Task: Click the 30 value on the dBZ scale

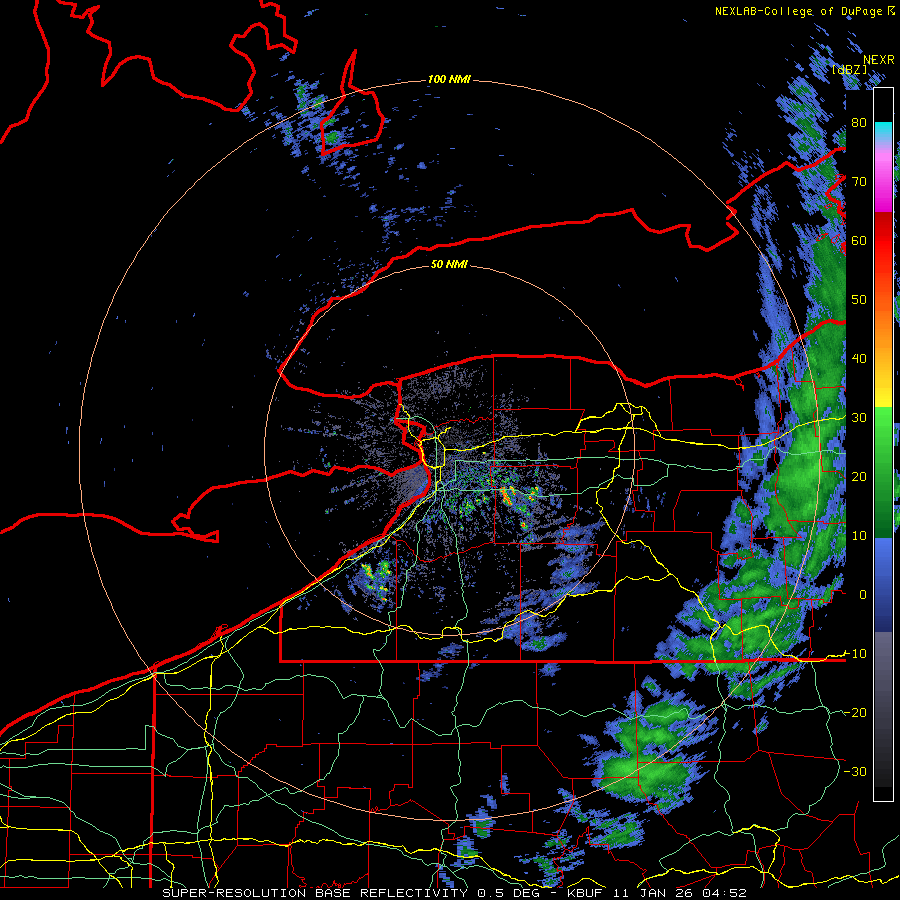Action: click(x=859, y=417)
